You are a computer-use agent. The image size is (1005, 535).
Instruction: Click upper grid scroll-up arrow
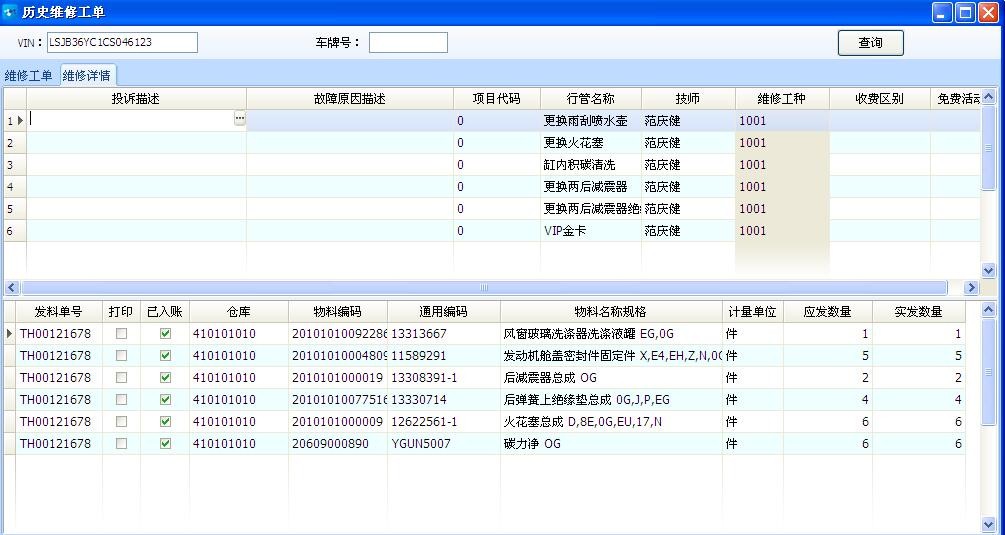tap(988, 97)
